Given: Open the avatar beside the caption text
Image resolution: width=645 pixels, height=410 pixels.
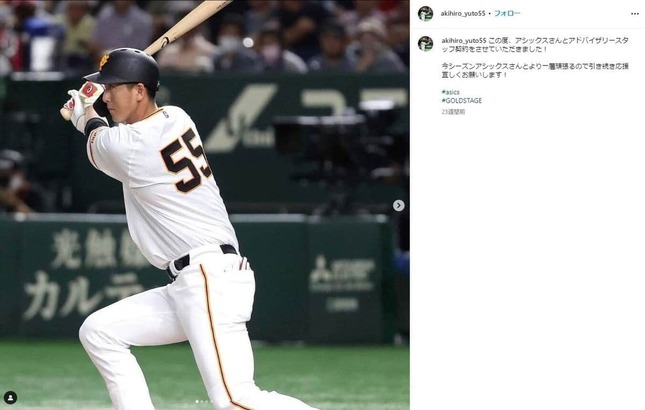Looking at the screenshot, I should (x=425, y=44).
